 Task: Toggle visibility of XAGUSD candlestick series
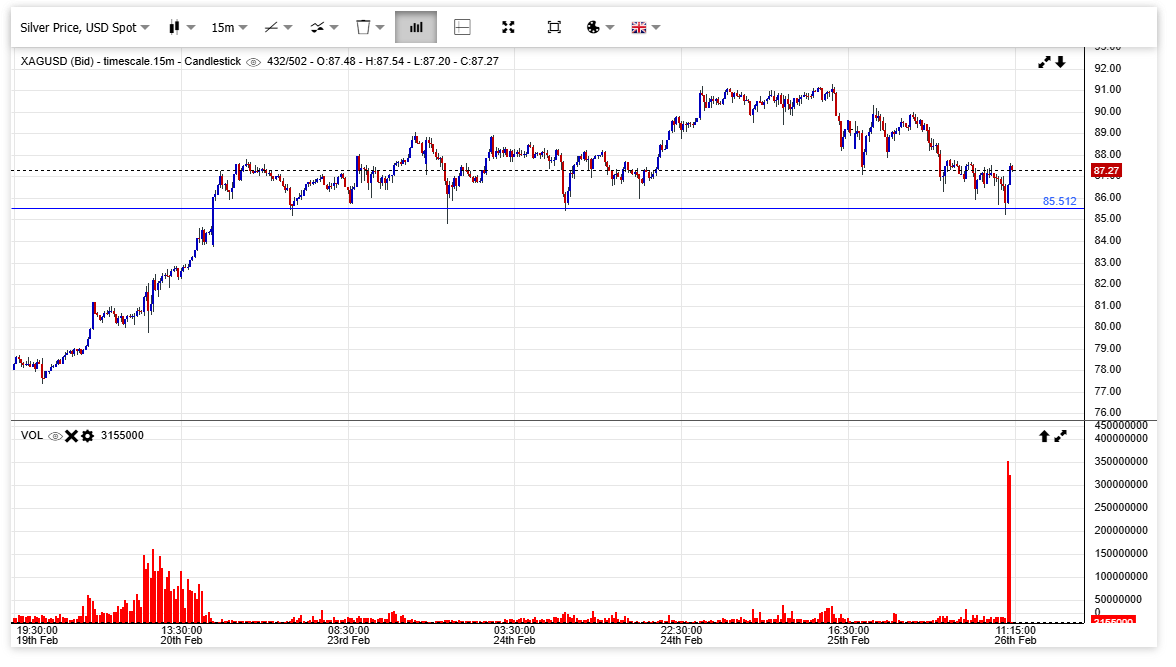(x=254, y=62)
